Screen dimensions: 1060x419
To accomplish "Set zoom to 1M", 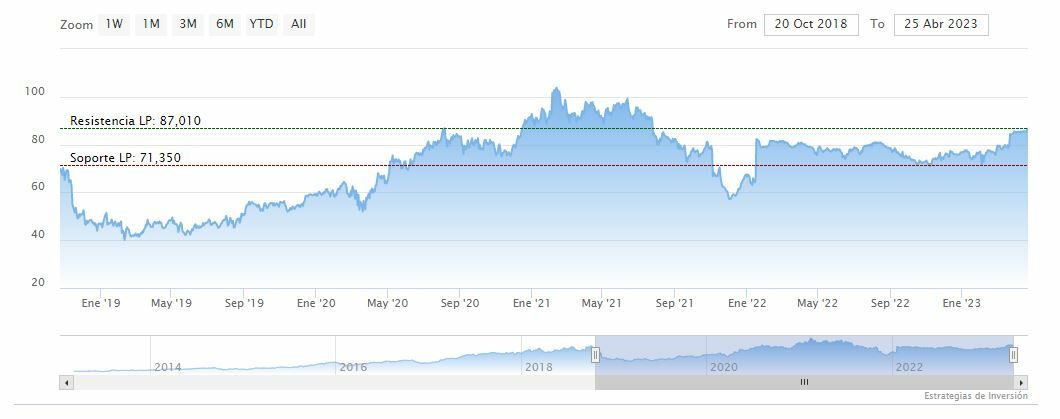I will 151,24.
